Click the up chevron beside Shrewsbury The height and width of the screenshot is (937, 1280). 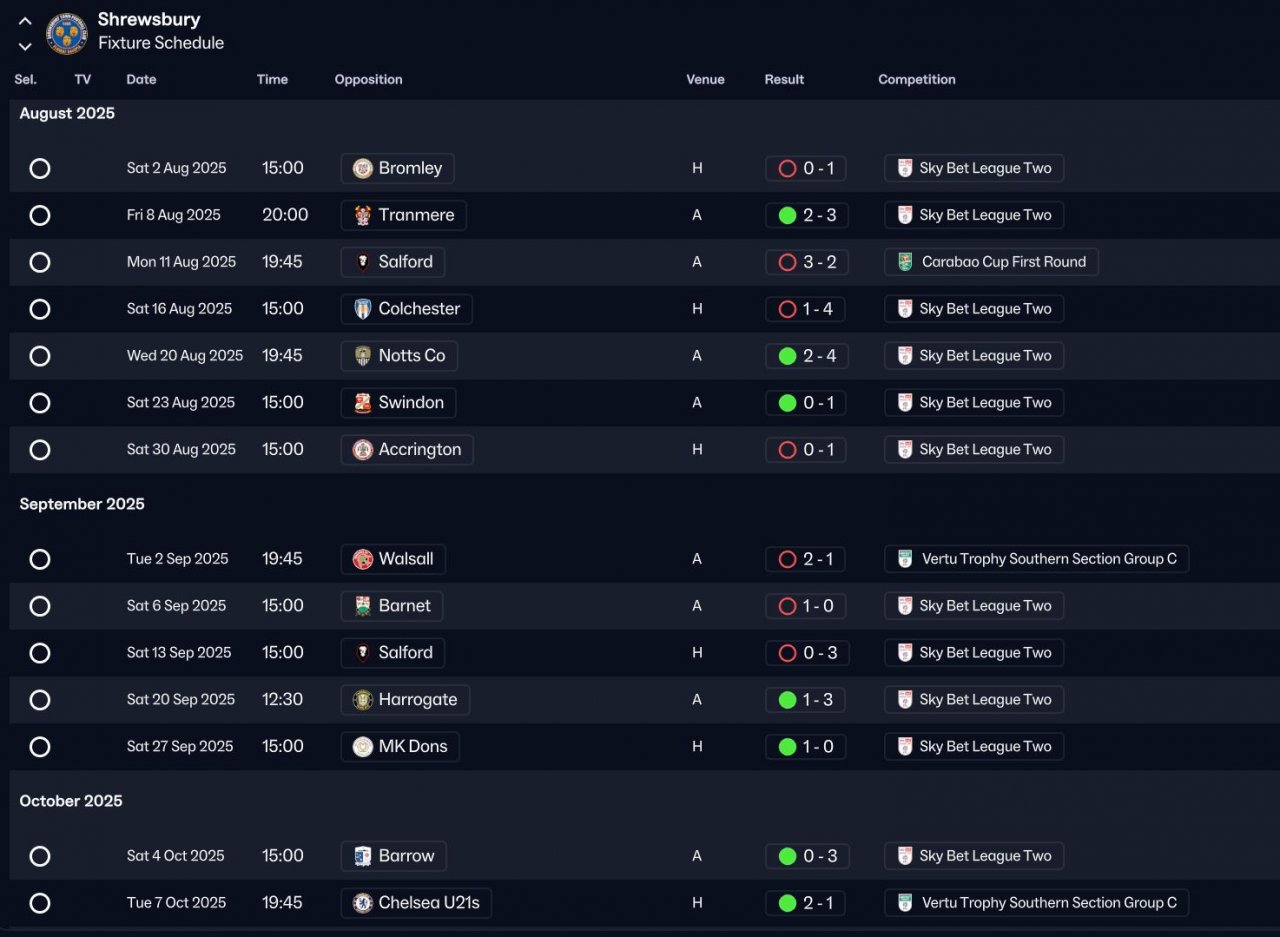25,21
